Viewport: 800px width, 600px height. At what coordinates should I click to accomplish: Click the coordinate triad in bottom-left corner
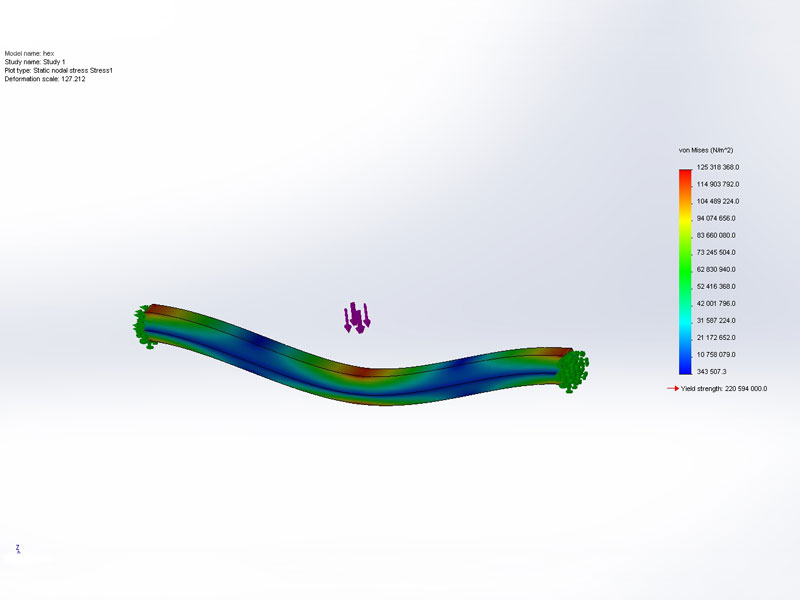[18, 549]
